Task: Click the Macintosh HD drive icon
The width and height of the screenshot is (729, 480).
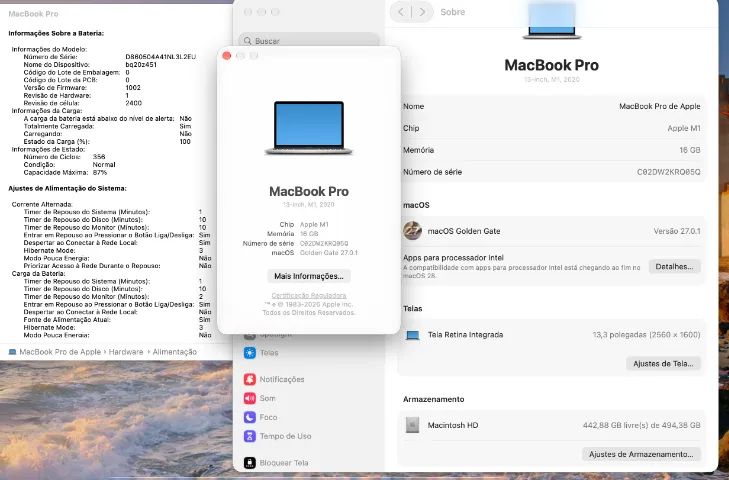Action: (412, 425)
